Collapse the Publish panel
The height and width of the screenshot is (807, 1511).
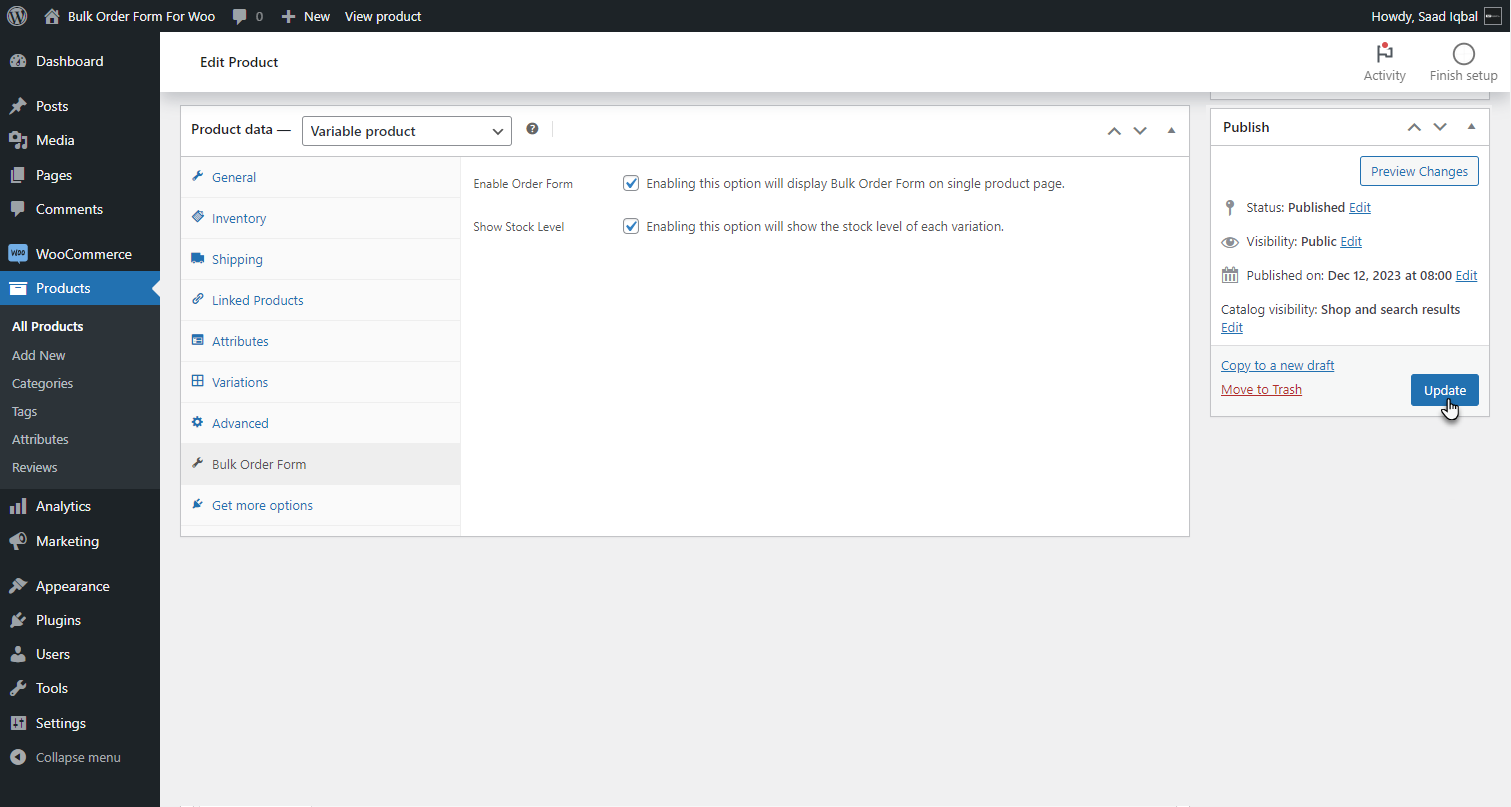click(1471, 127)
